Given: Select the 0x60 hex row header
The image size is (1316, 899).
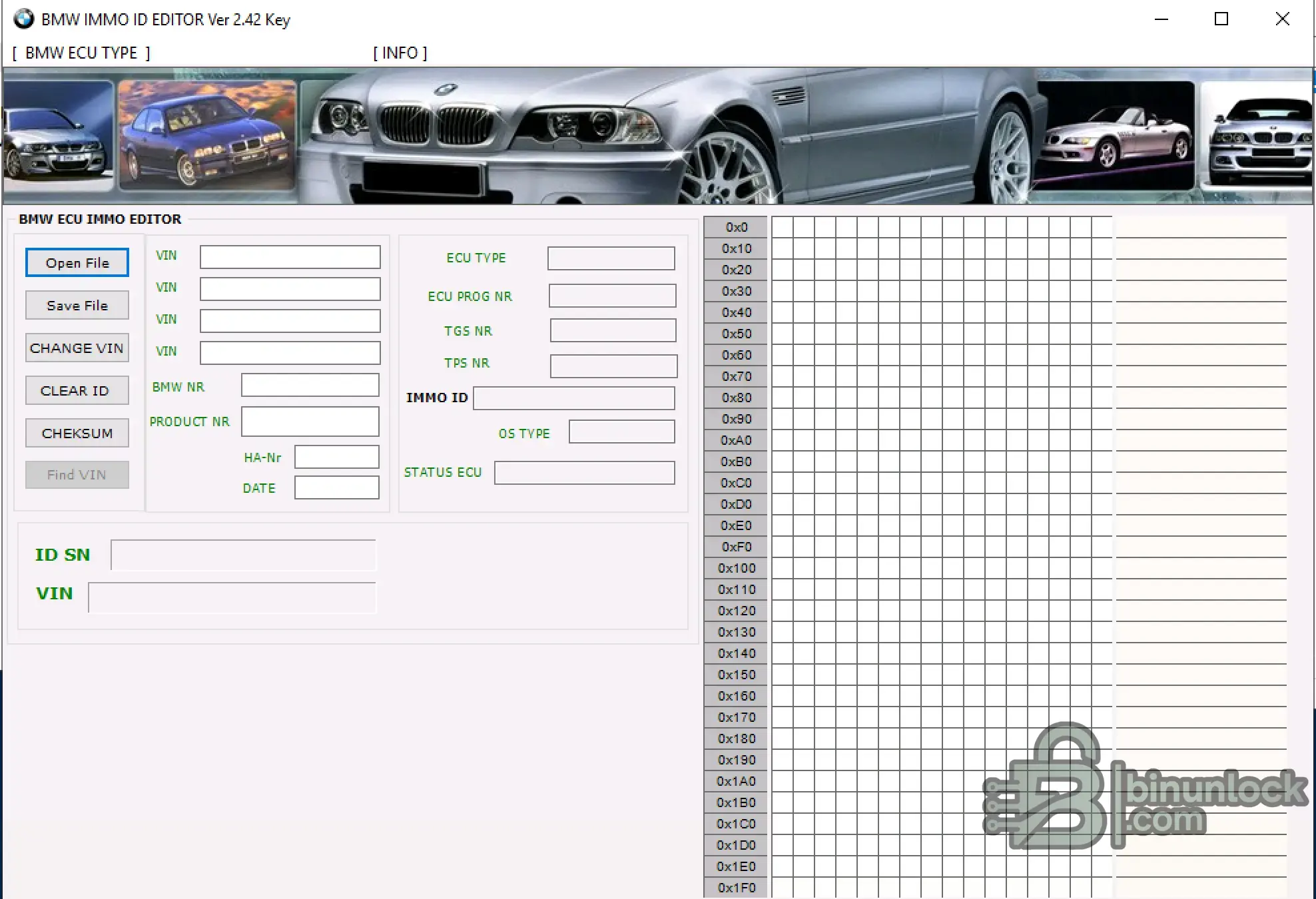Looking at the screenshot, I should (736, 355).
